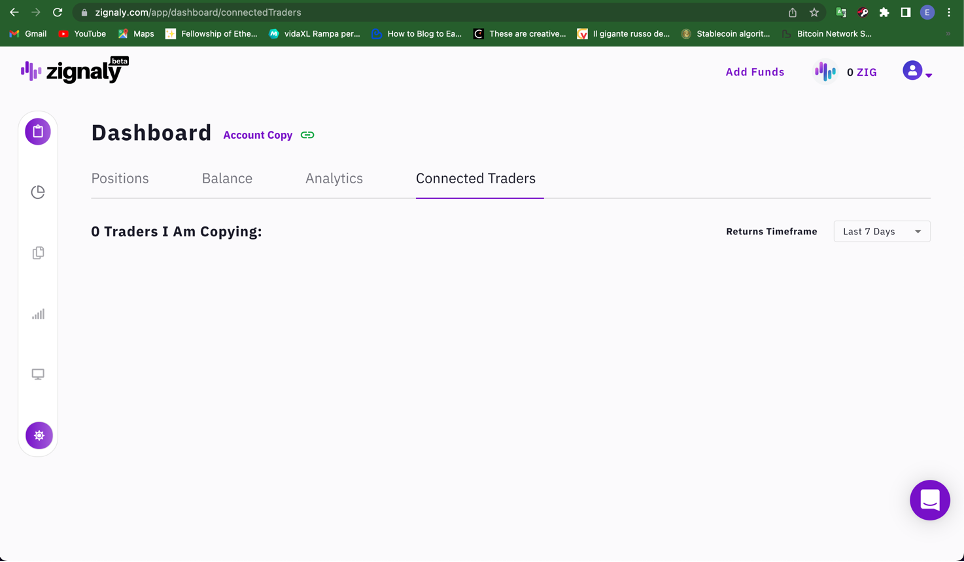Switch to the Balance tab
The image size is (964, 562).
227,178
